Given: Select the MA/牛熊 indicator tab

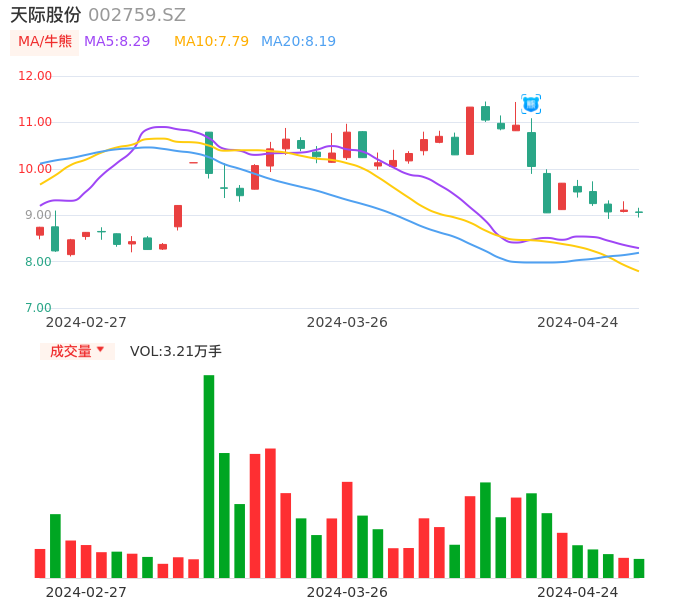Looking at the screenshot, I should point(45,42).
